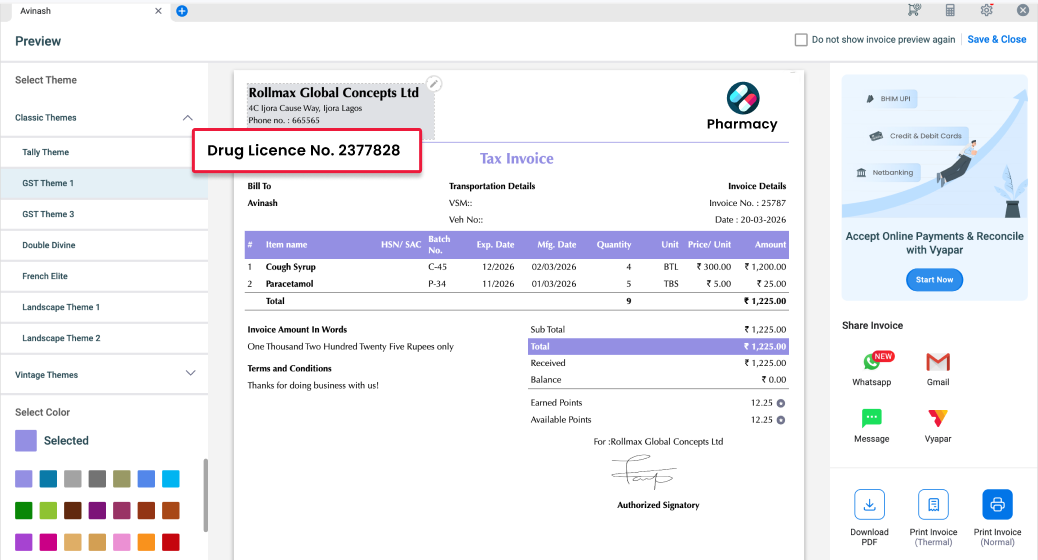
Task: Close the Avinash tab
Action: [x=158, y=11]
